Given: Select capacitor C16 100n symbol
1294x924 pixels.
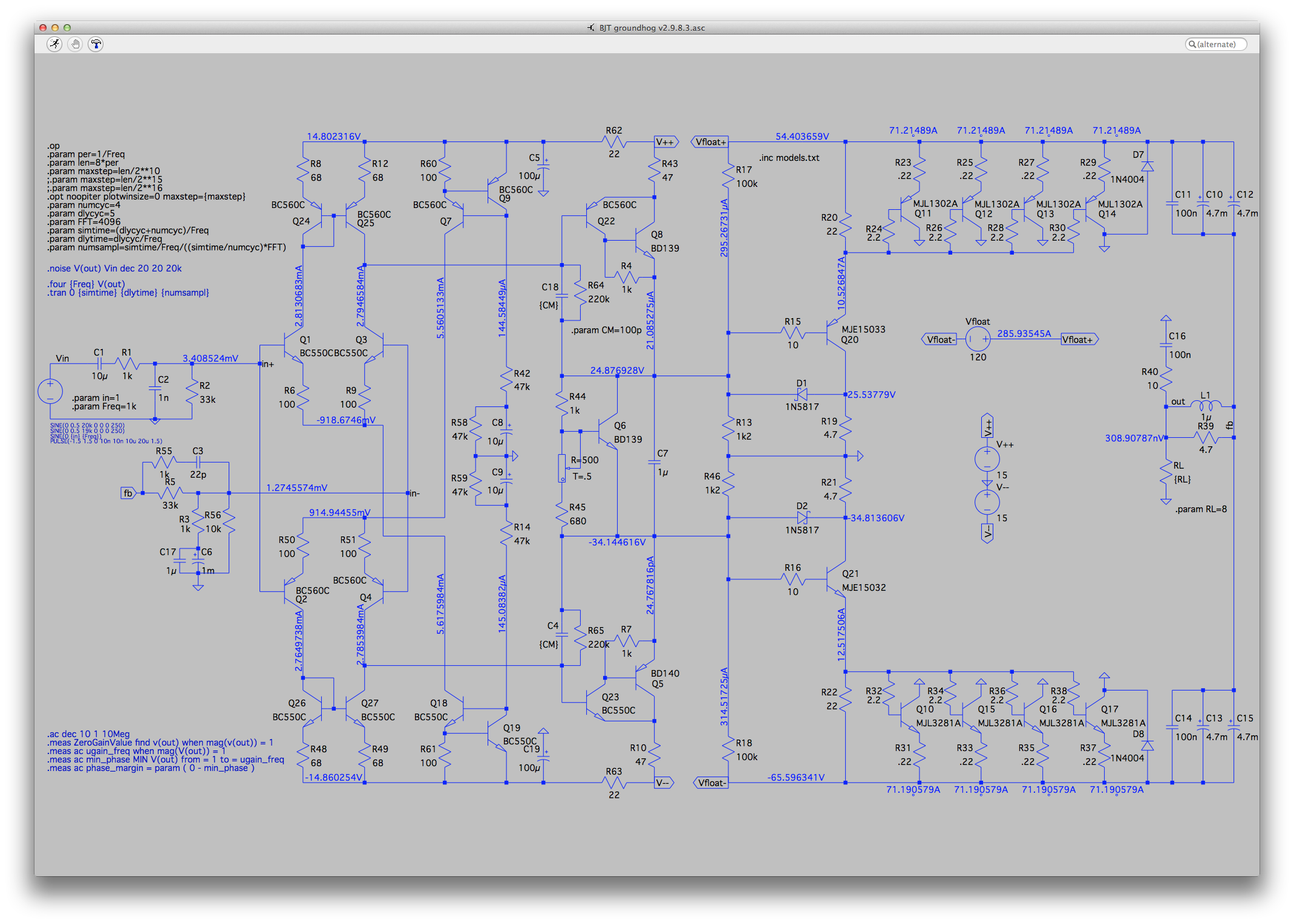Looking at the screenshot, I should (1166, 345).
